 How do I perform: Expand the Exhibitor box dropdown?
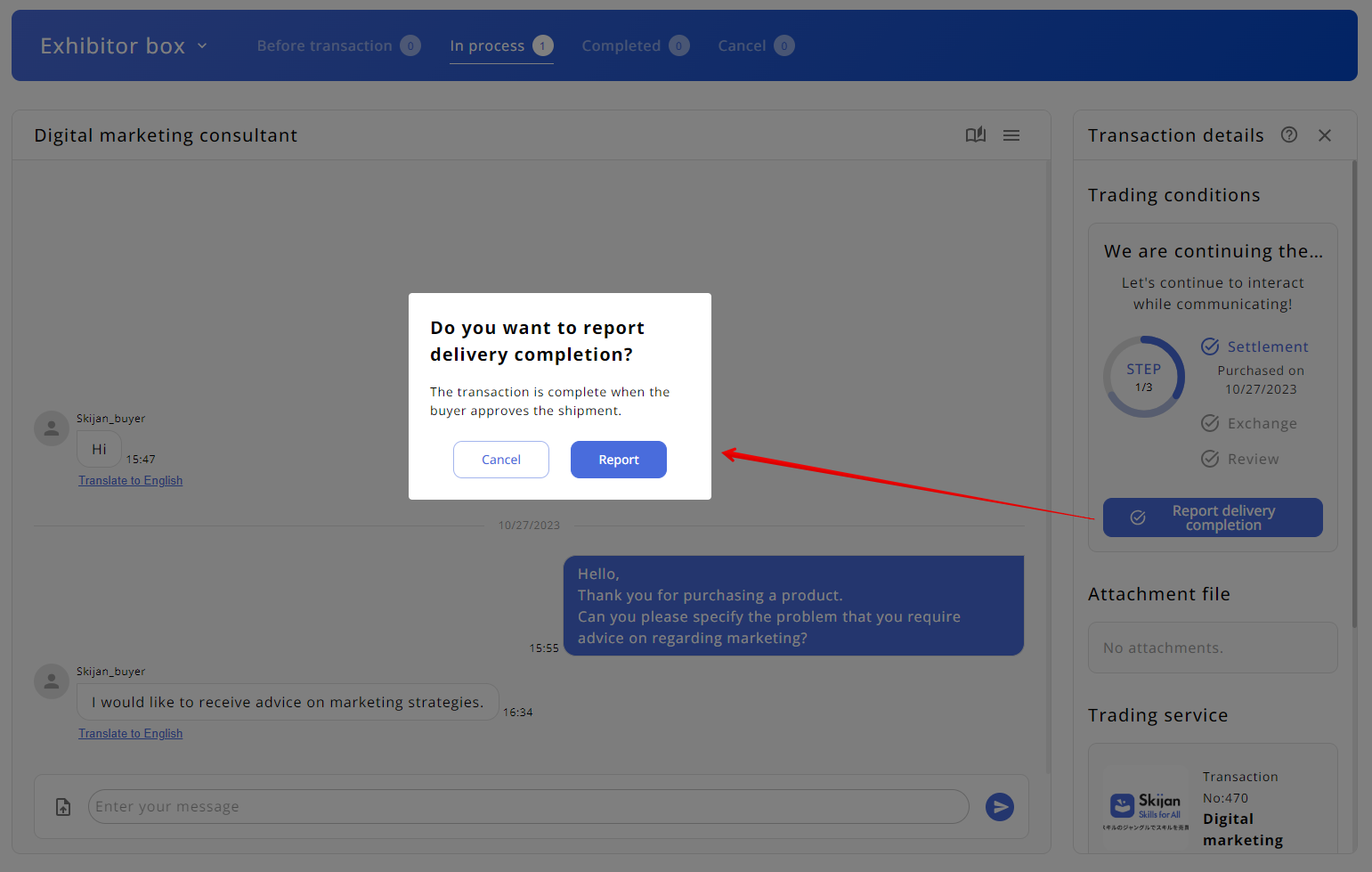click(x=124, y=45)
